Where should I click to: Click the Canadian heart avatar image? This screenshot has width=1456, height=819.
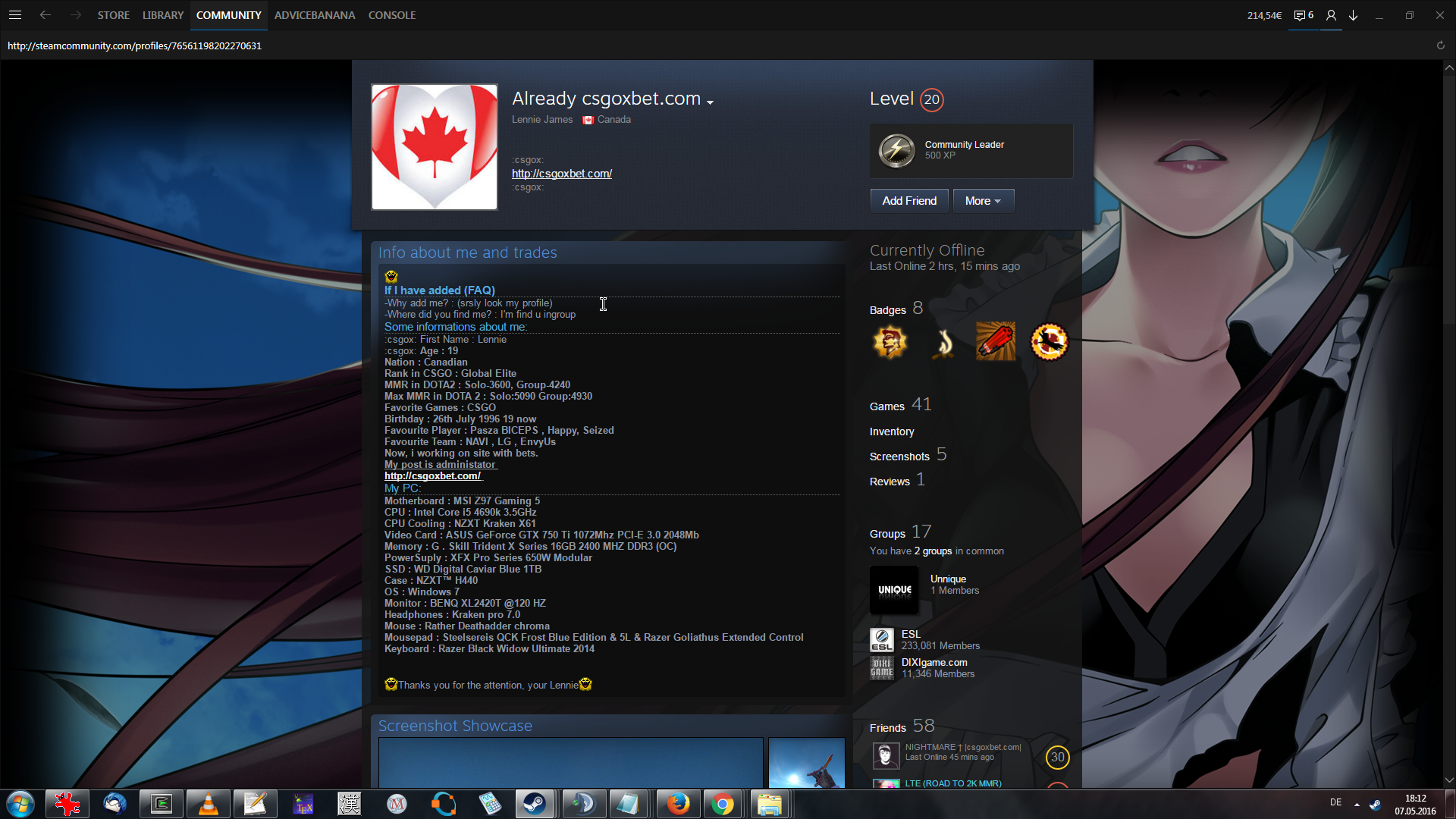tap(435, 147)
